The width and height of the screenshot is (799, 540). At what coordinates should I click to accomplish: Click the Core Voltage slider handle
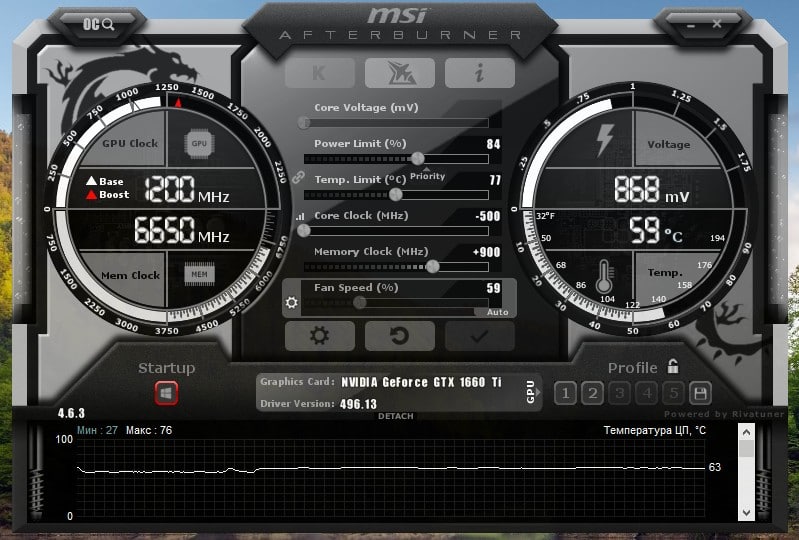point(304,123)
